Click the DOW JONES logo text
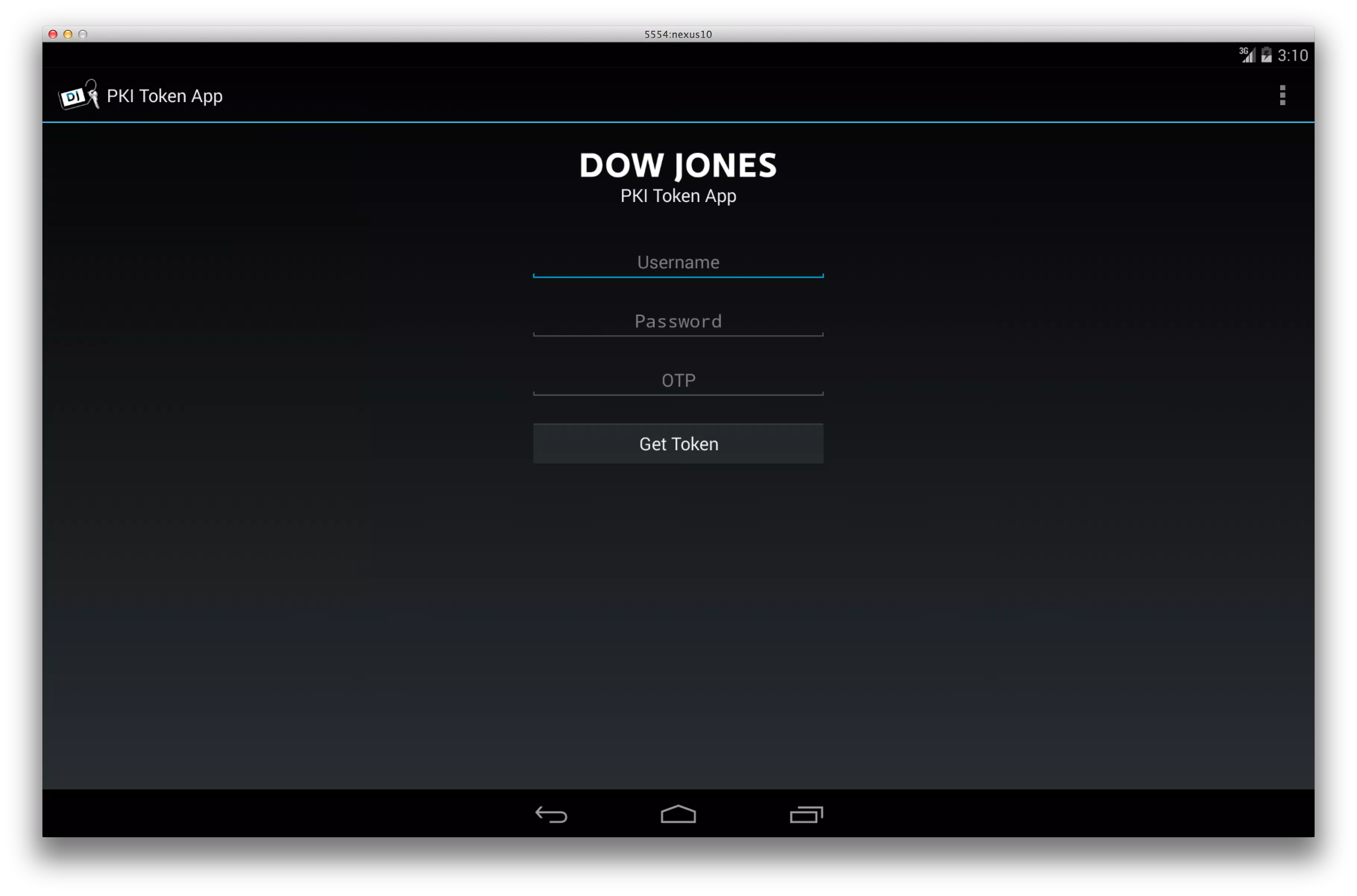The width and height of the screenshot is (1357, 896). pos(678,165)
